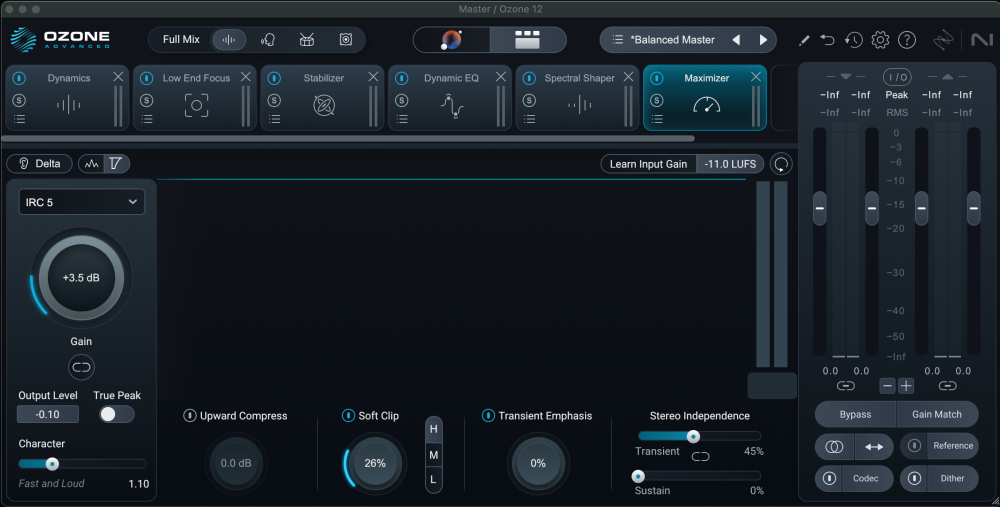Click the Character slider handle

tap(52, 464)
